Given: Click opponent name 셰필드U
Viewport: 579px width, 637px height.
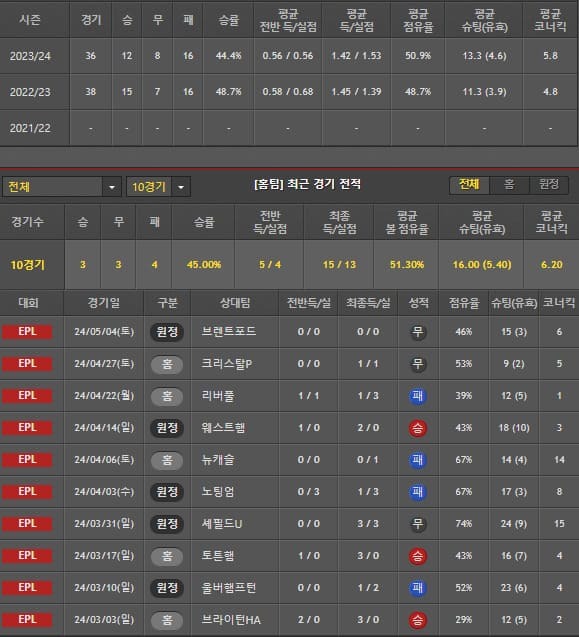Looking at the screenshot, I should pos(222,524).
